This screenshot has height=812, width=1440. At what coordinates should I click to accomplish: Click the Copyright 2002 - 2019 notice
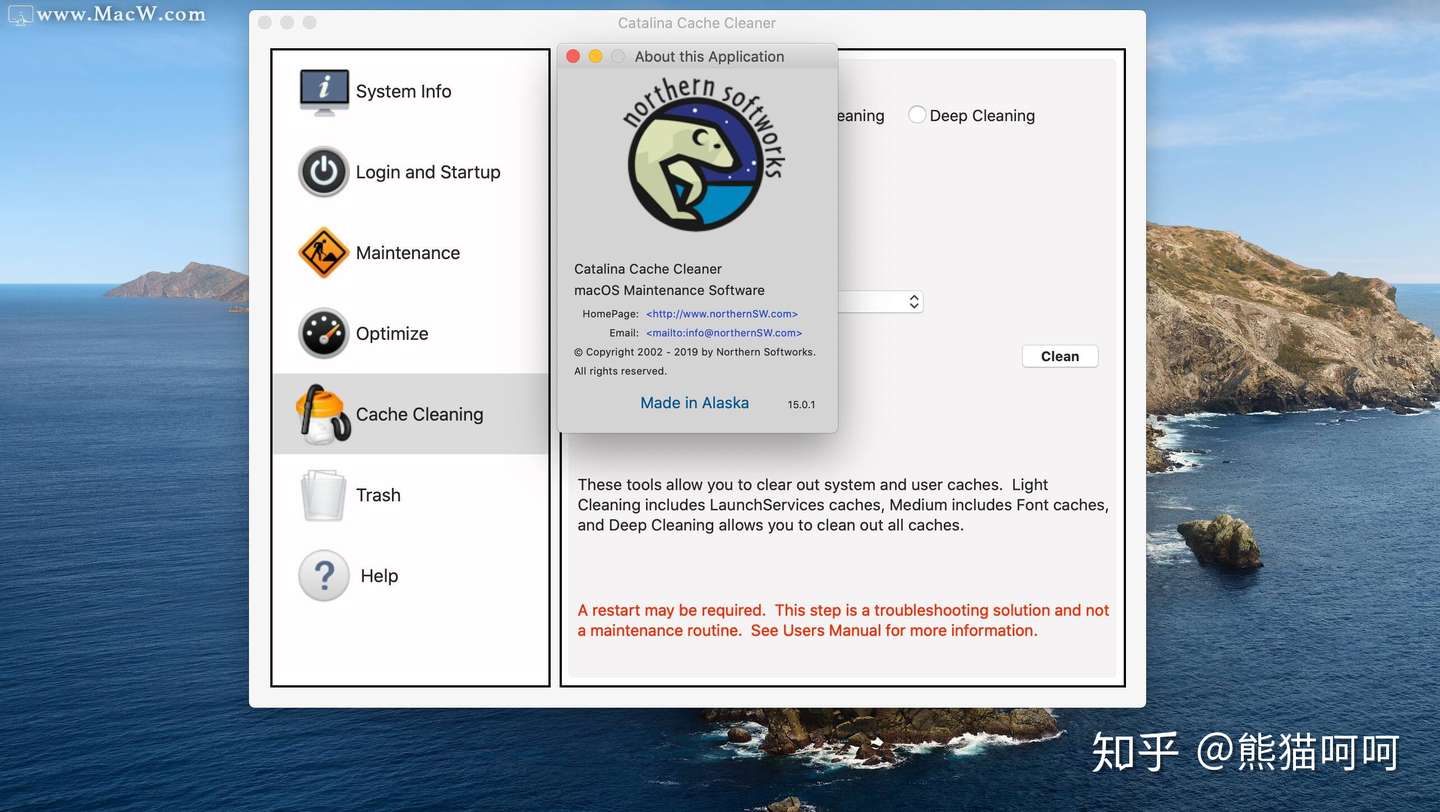point(695,352)
